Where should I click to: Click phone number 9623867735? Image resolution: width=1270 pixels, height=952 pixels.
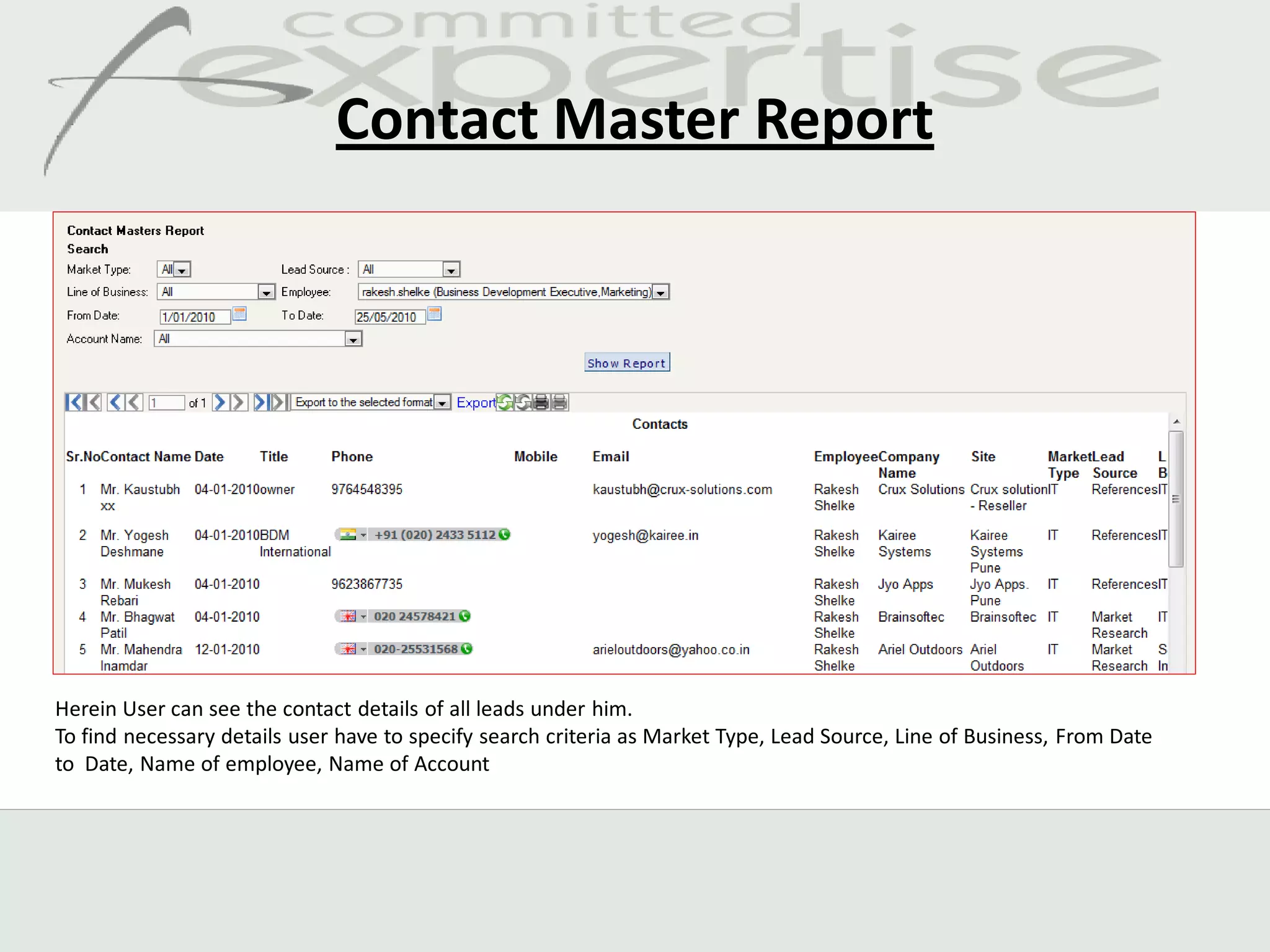[x=366, y=584]
